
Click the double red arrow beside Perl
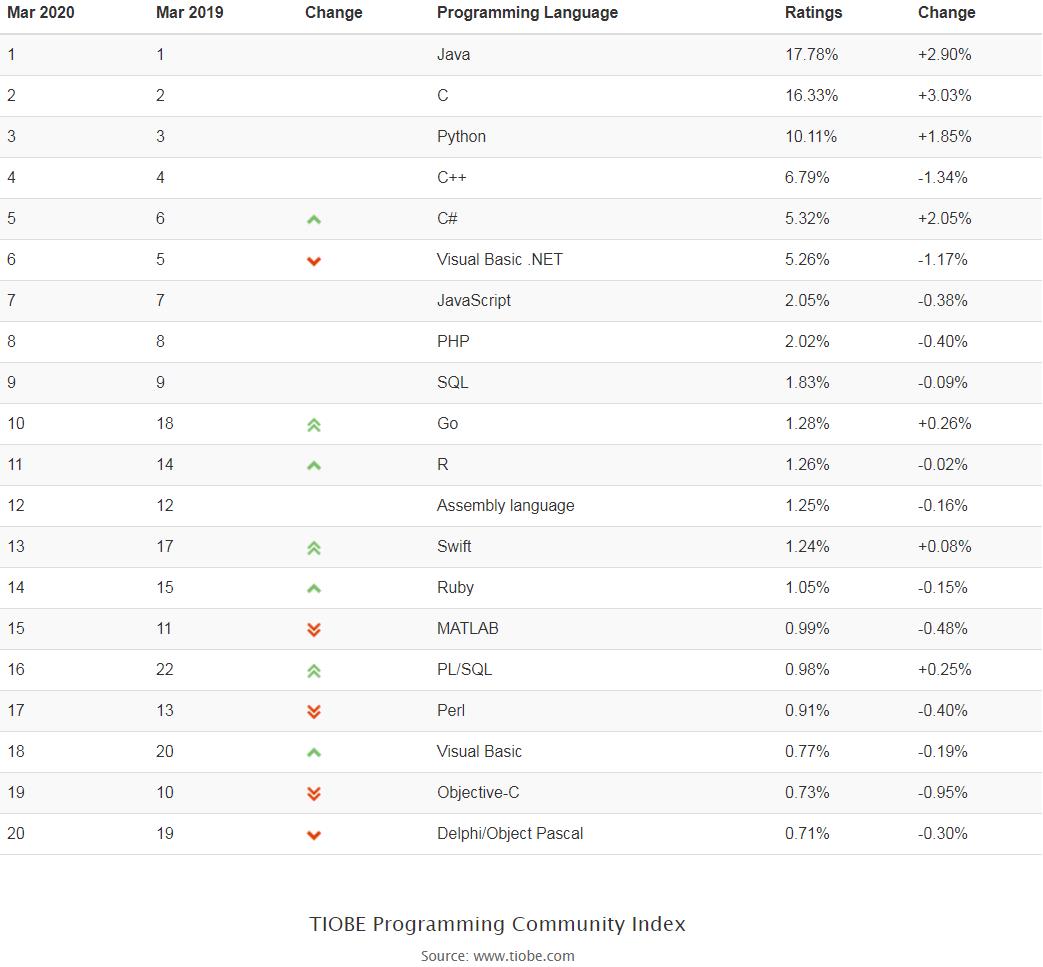click(x=313, y=712)
